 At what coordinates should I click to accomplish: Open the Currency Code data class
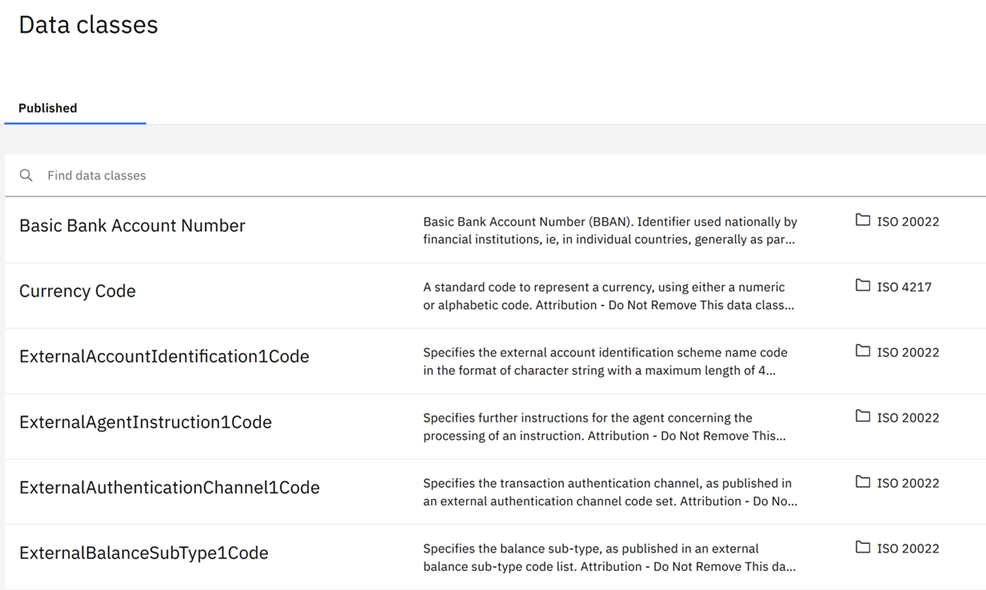pos(77,291)
